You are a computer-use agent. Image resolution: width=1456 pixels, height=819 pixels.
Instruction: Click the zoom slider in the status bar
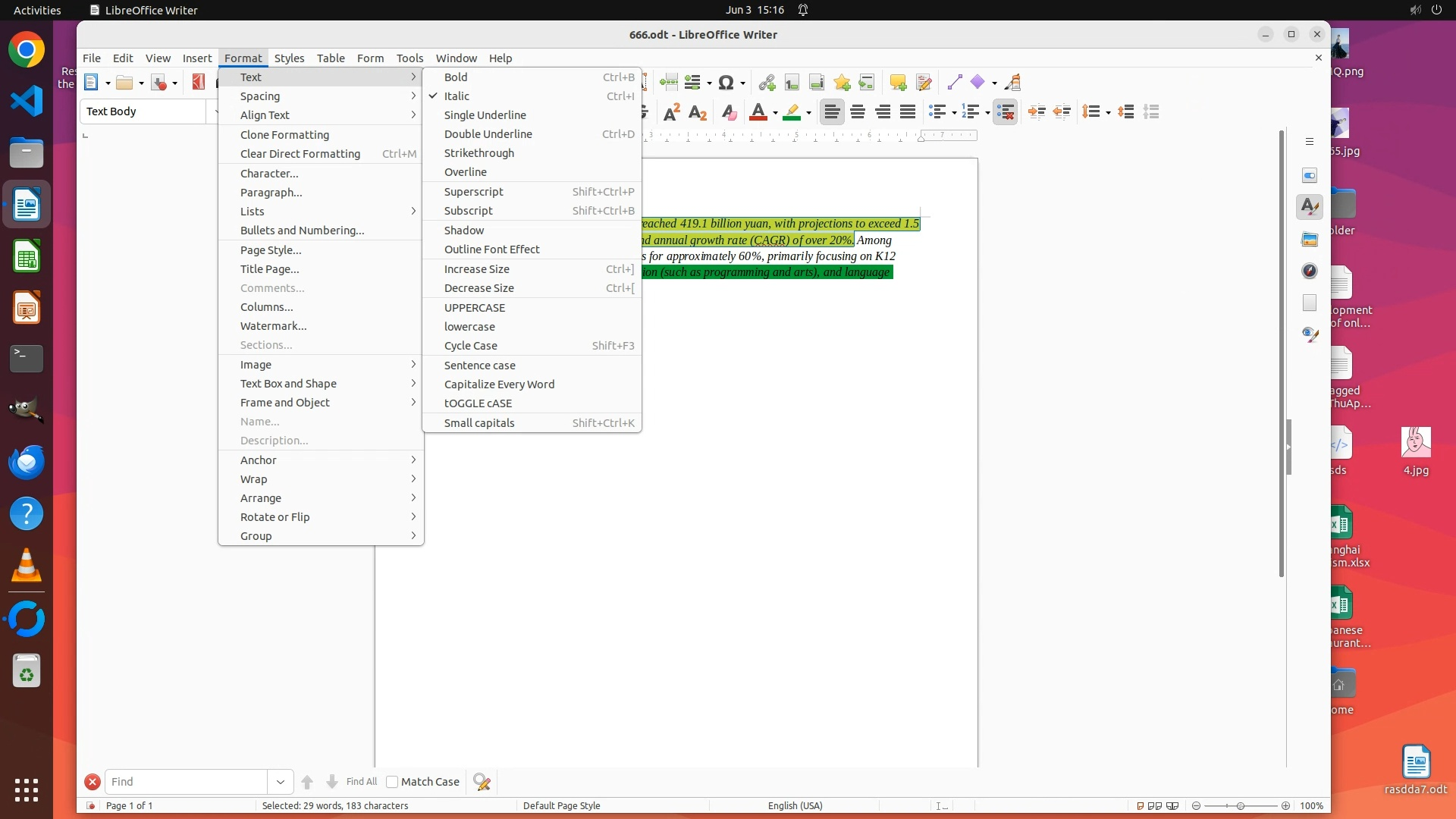tap(1241, 806)
